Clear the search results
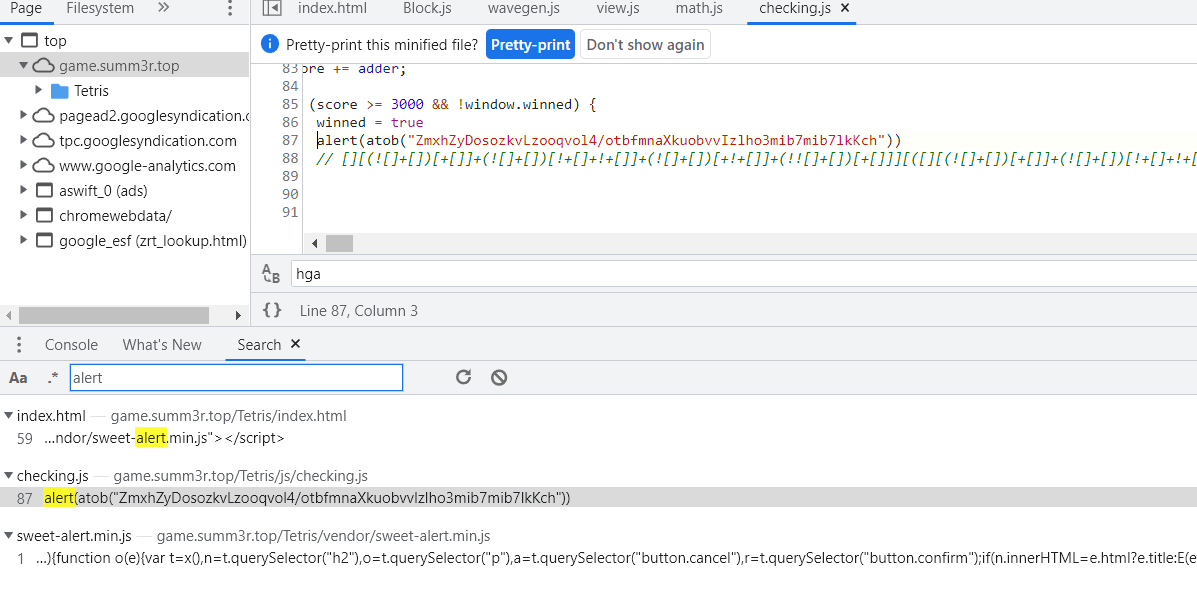The height and width of the screenshot is (599, 1197). [499, 377]
